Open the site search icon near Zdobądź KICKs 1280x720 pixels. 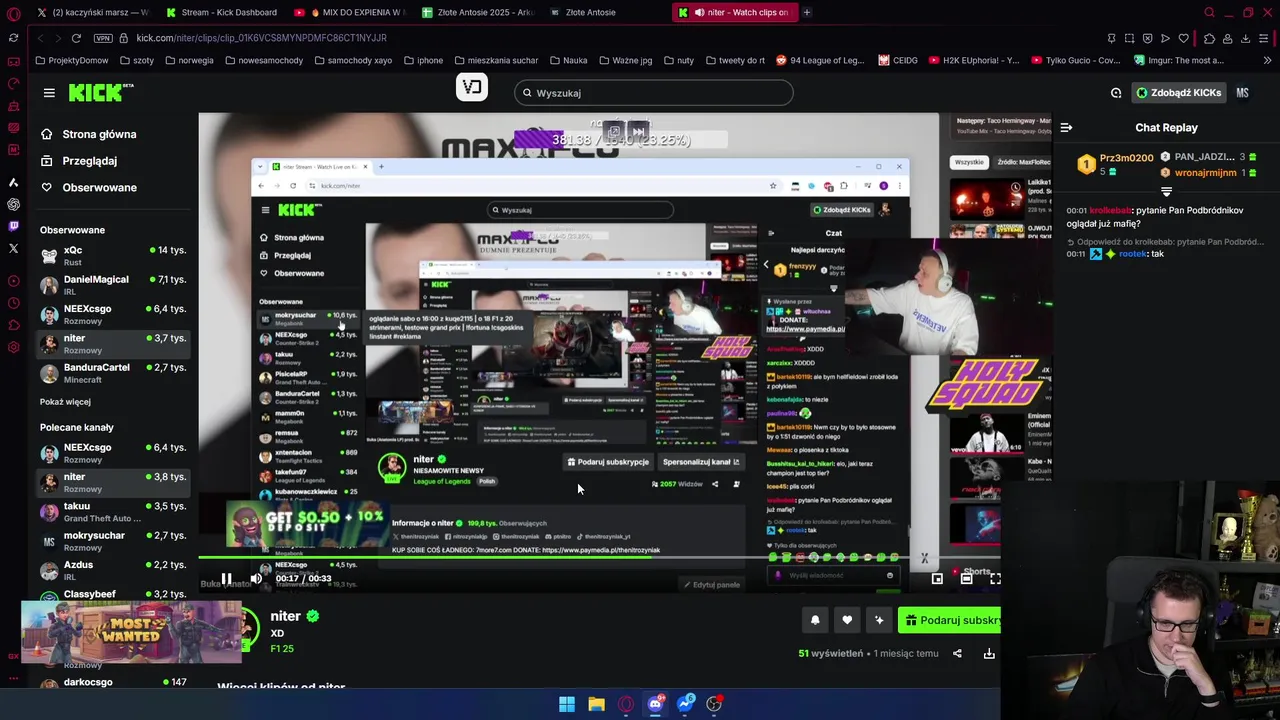[1116, 93]
